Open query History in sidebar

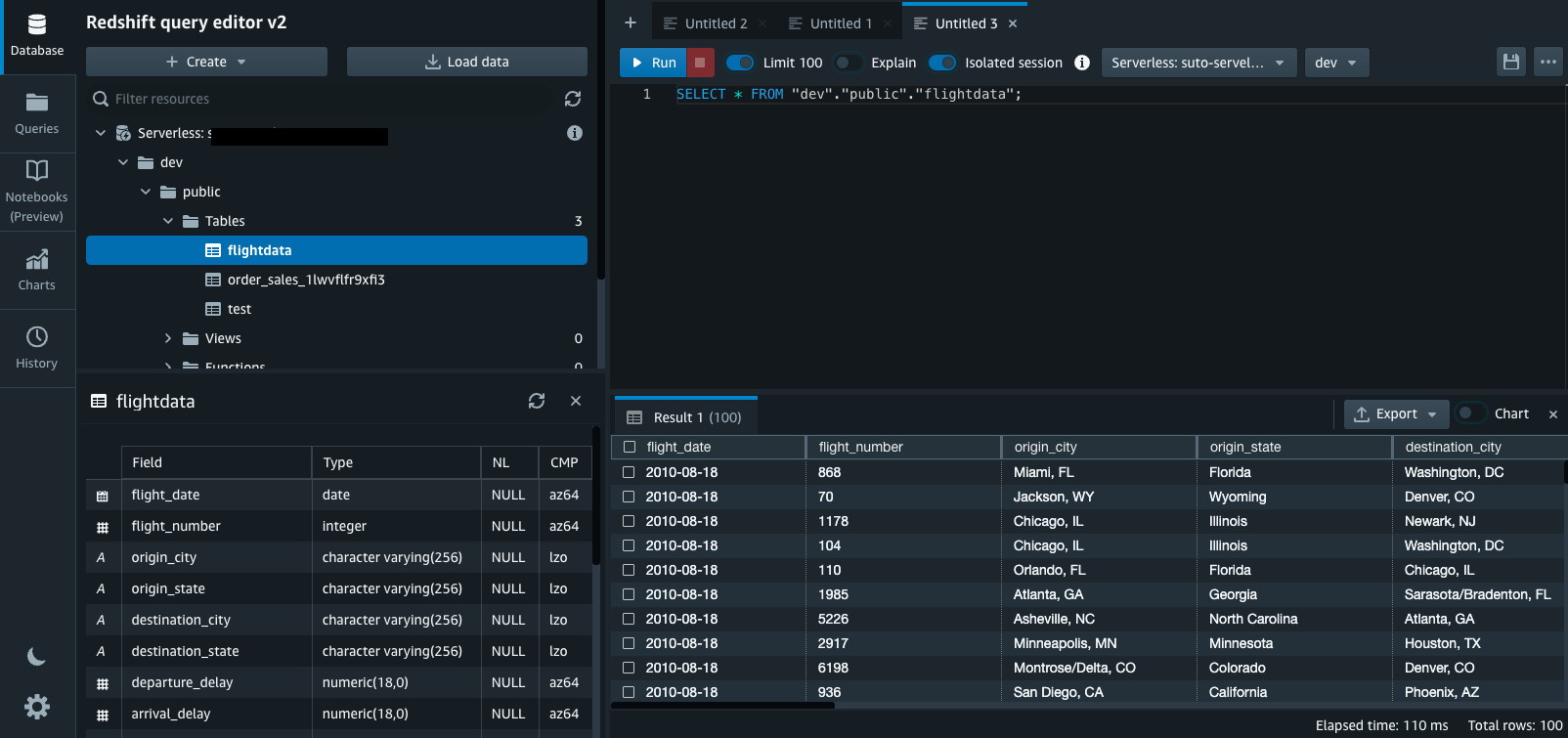(x=37, y=348)
